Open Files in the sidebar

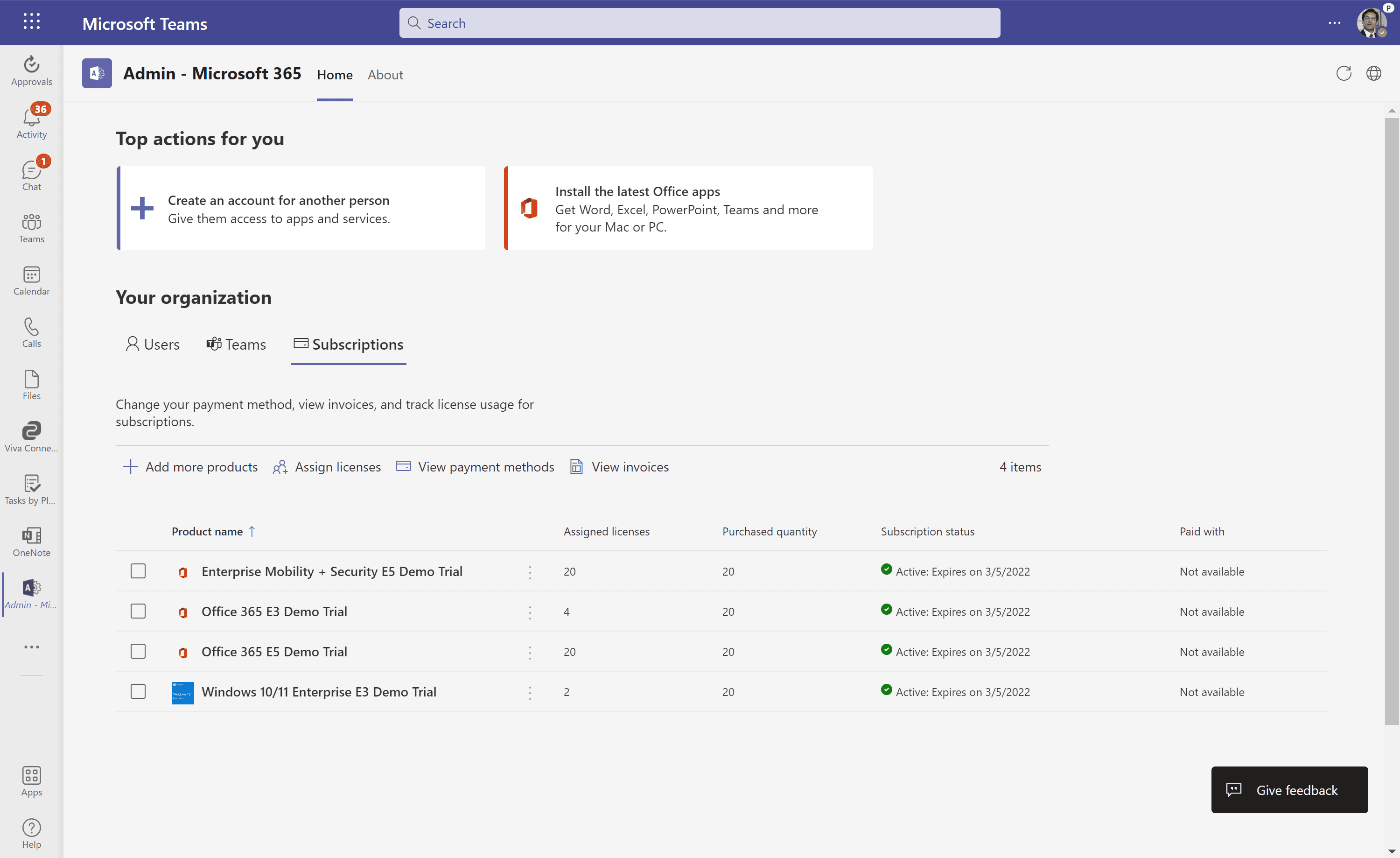coord(31,384)
